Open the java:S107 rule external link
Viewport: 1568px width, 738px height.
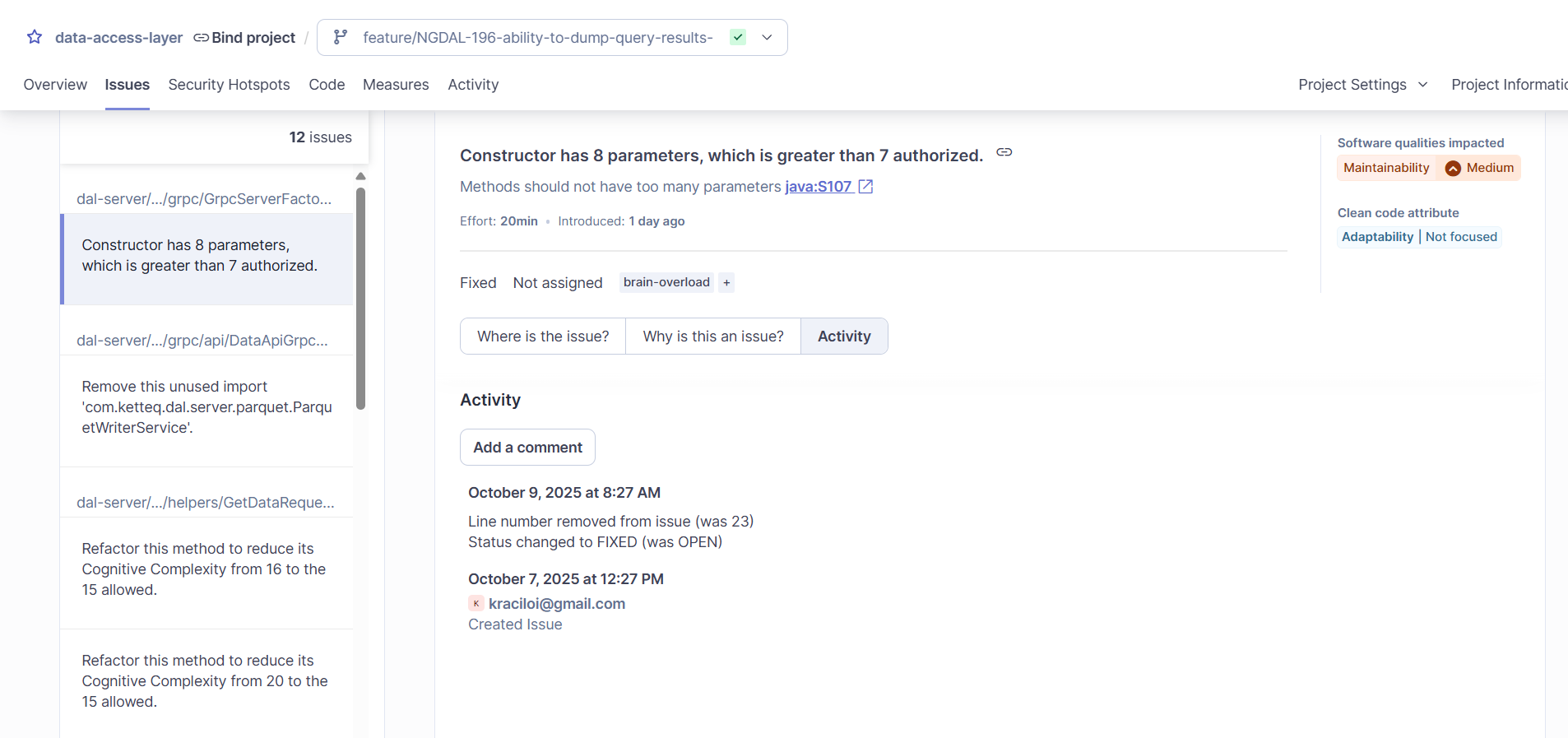[x=865, y=187]
